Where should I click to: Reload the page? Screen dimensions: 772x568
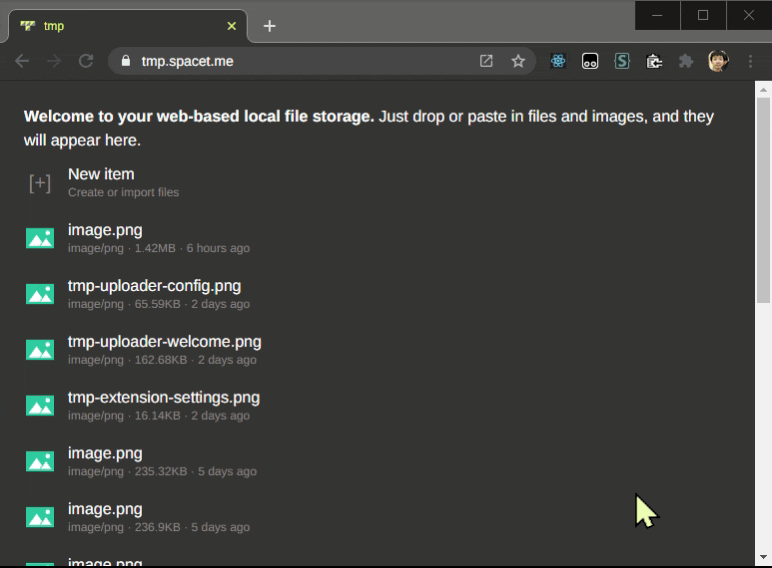coord(86,61)
